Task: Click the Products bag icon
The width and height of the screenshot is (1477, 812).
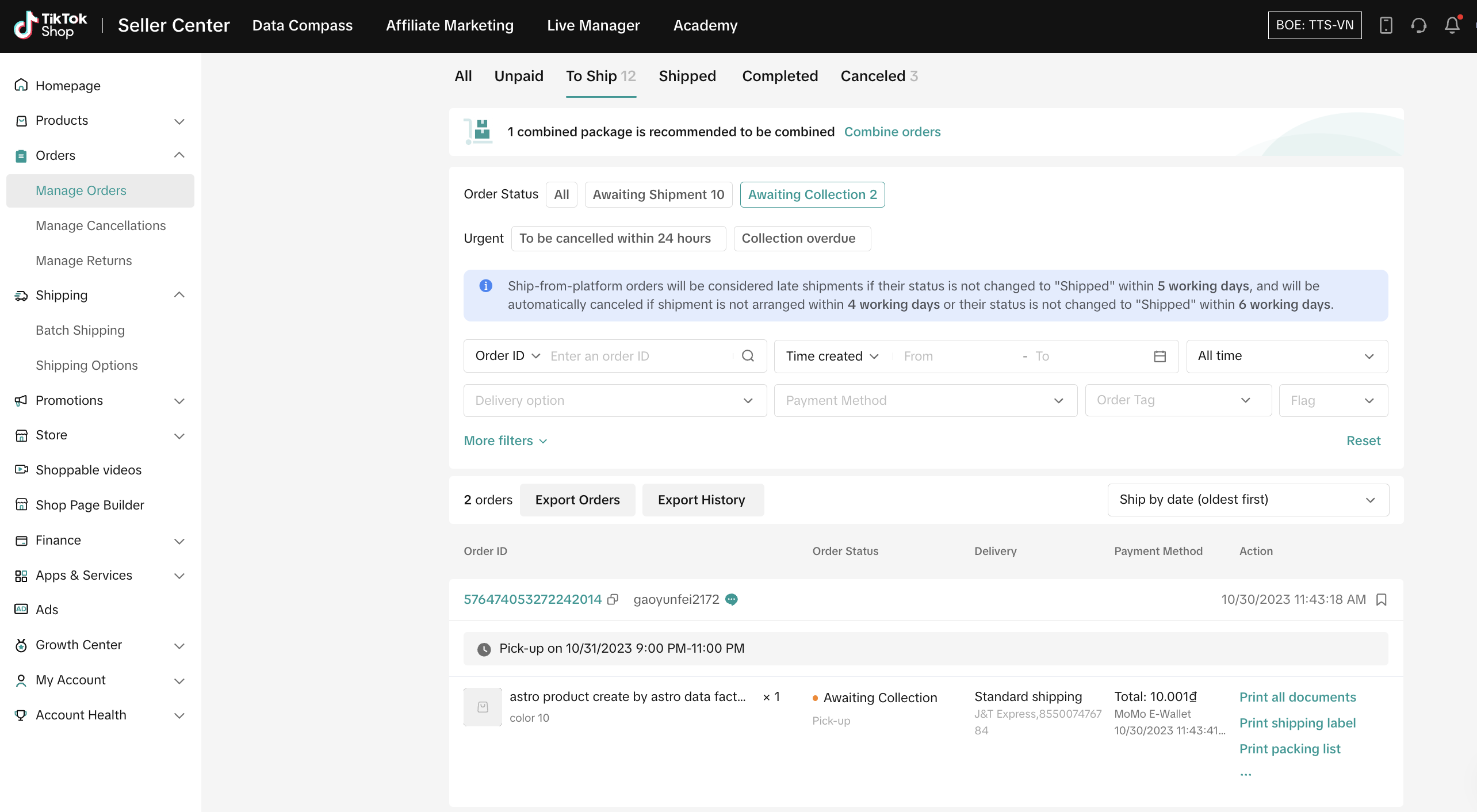Action: pyautogui.click(x=21, y=121)
